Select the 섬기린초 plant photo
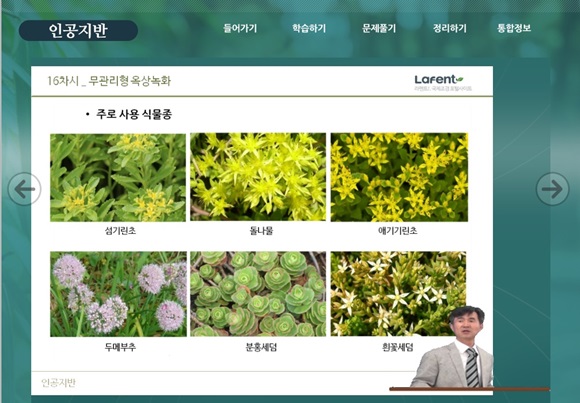Image resolution: width=580 pixels, height=403 pixels. pos(118,178)
